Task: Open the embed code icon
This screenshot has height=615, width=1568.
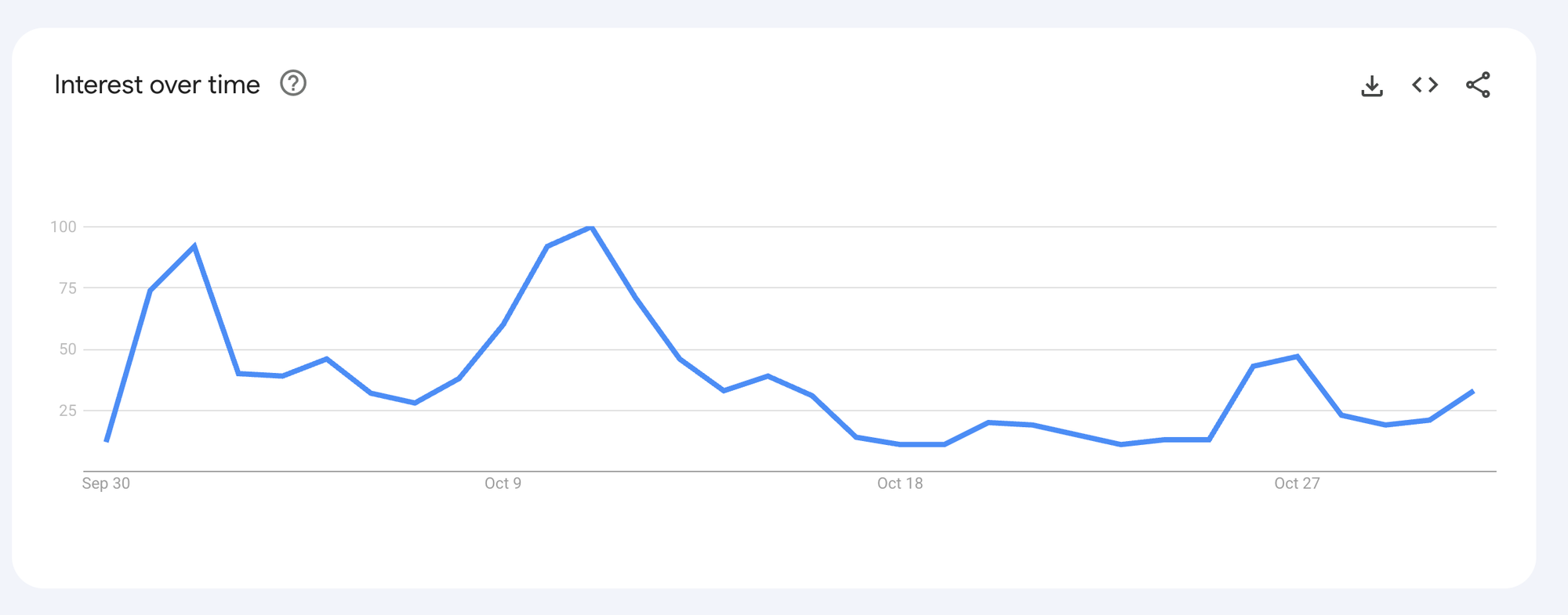Action: coord(1425,85)
